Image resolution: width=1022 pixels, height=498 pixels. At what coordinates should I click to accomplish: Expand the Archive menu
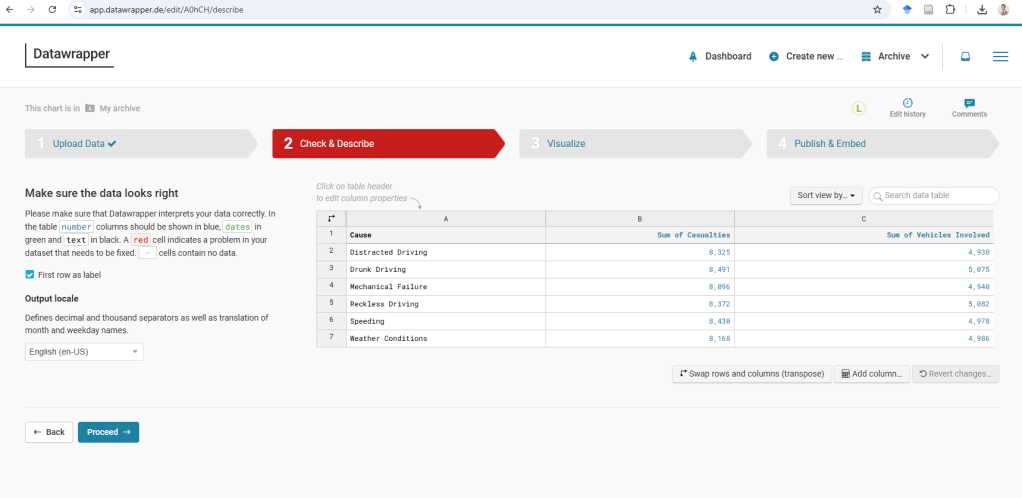[895, 57]
